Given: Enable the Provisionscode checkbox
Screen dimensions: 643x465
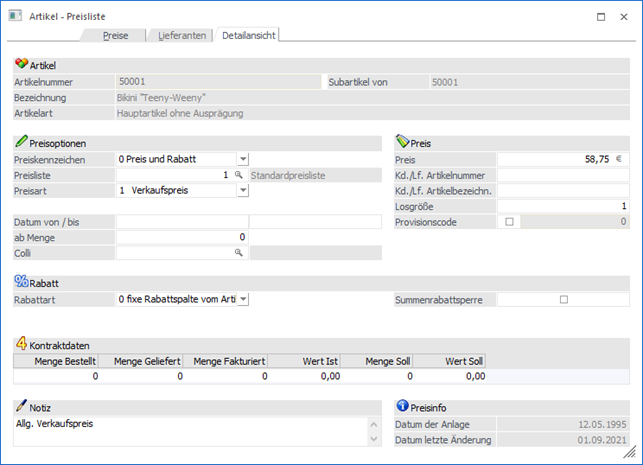Looking at the screenshot, I should [x=509, y=222].
